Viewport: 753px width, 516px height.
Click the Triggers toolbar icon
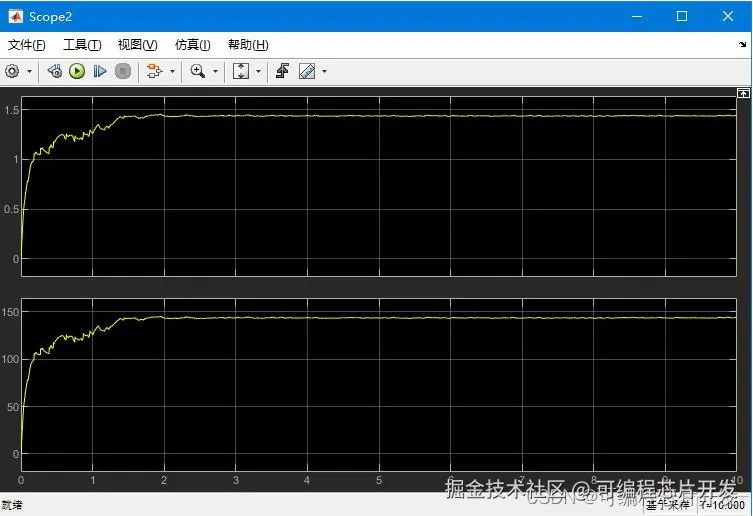[x=282, y=71]
